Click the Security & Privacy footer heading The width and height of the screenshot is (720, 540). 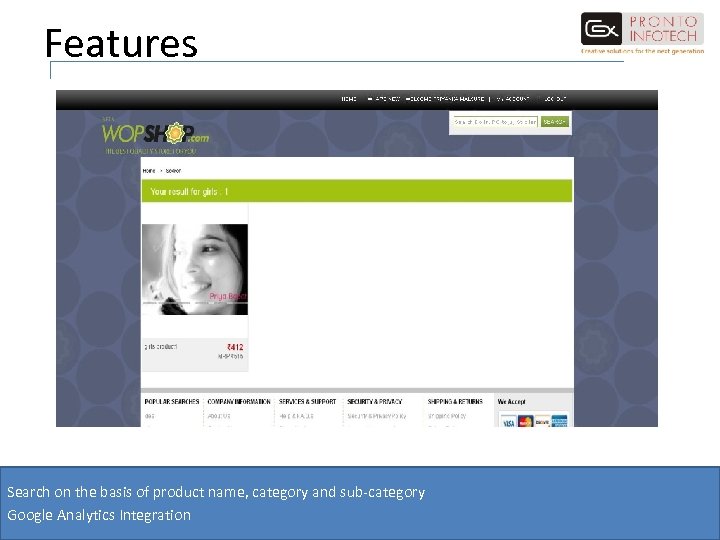(375, 401)
